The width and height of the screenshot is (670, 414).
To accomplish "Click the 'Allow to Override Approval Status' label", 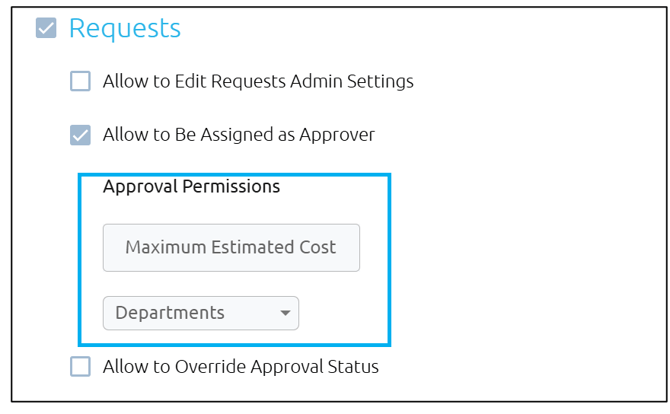I will 241,366.
